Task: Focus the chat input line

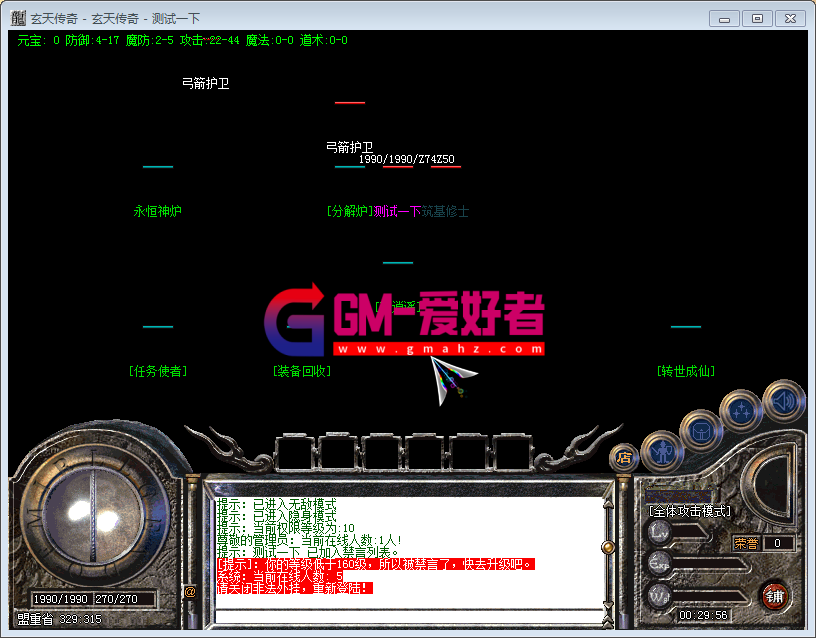Action: [x=409, y=617]
